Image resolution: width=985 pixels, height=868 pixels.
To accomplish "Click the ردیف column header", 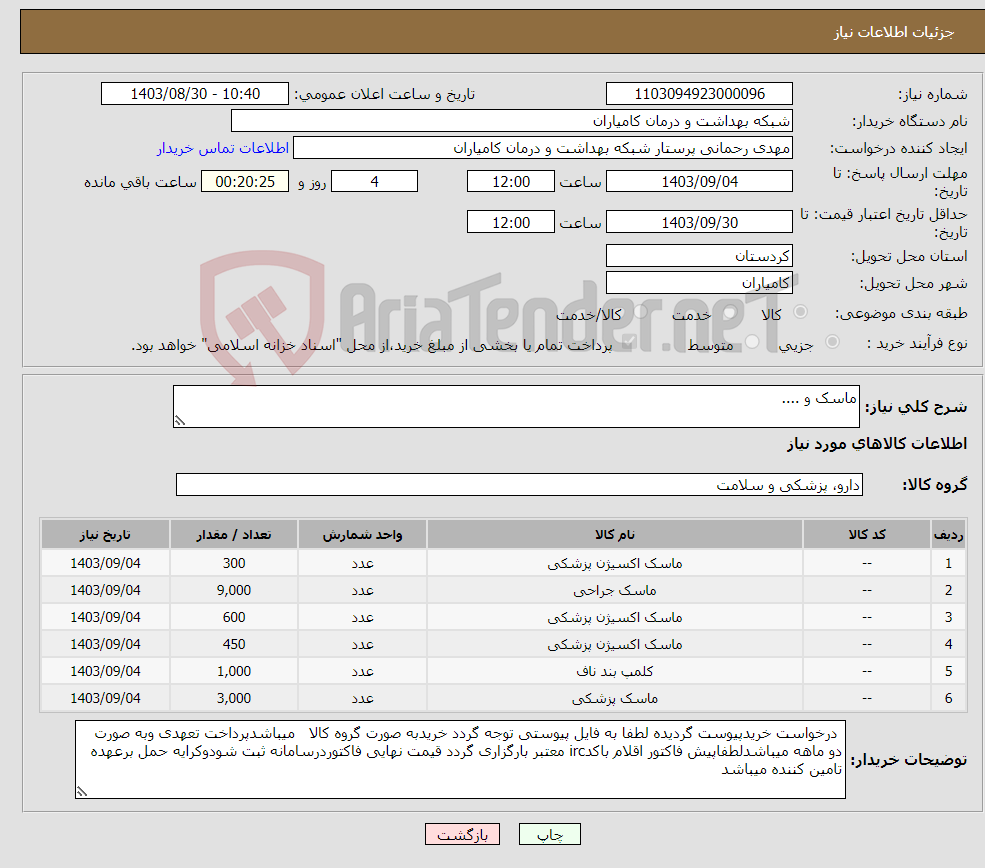I will (949, 534).
